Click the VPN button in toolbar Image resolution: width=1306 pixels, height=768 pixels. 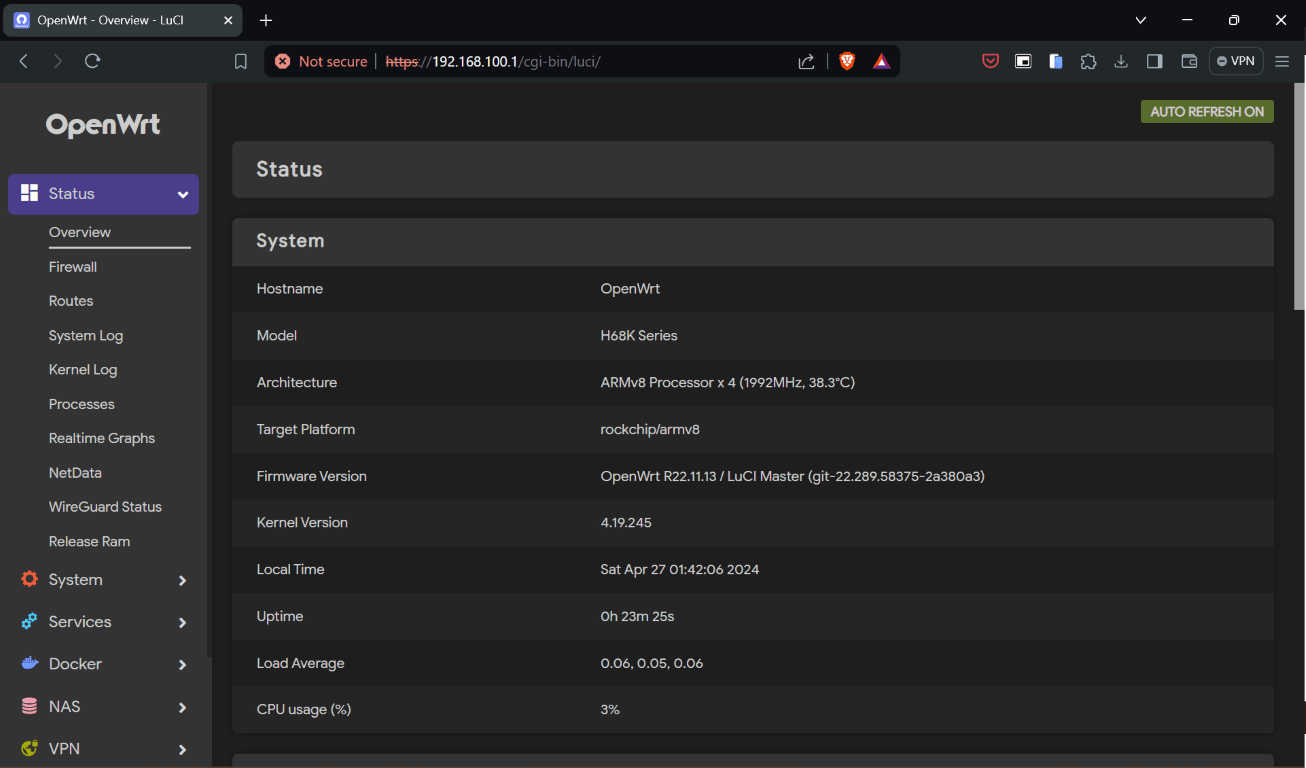[x=1236, y=61]
